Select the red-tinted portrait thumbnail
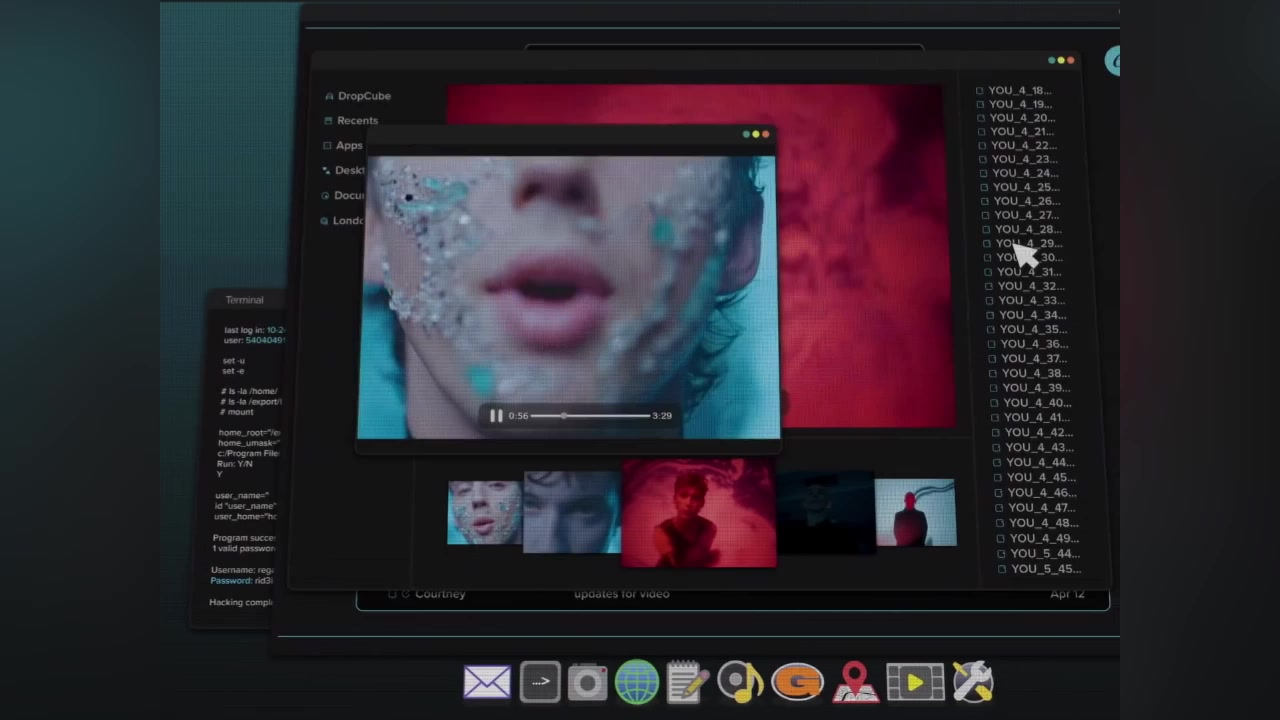Screen dimensions: 1280x720 coord(698,513)
